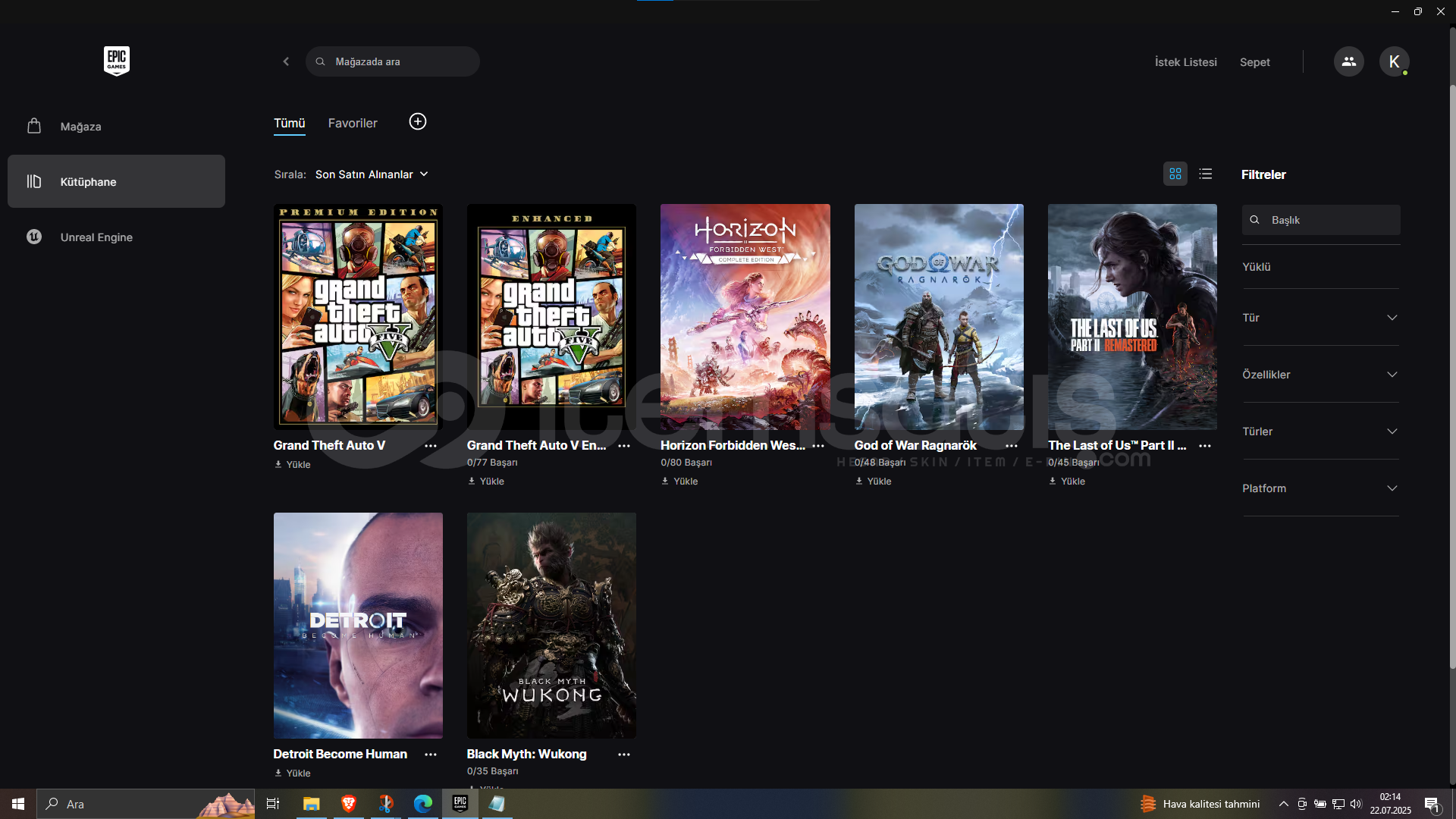
Task: Add a new collection with plus icon
Action: (x=418, y=121)
